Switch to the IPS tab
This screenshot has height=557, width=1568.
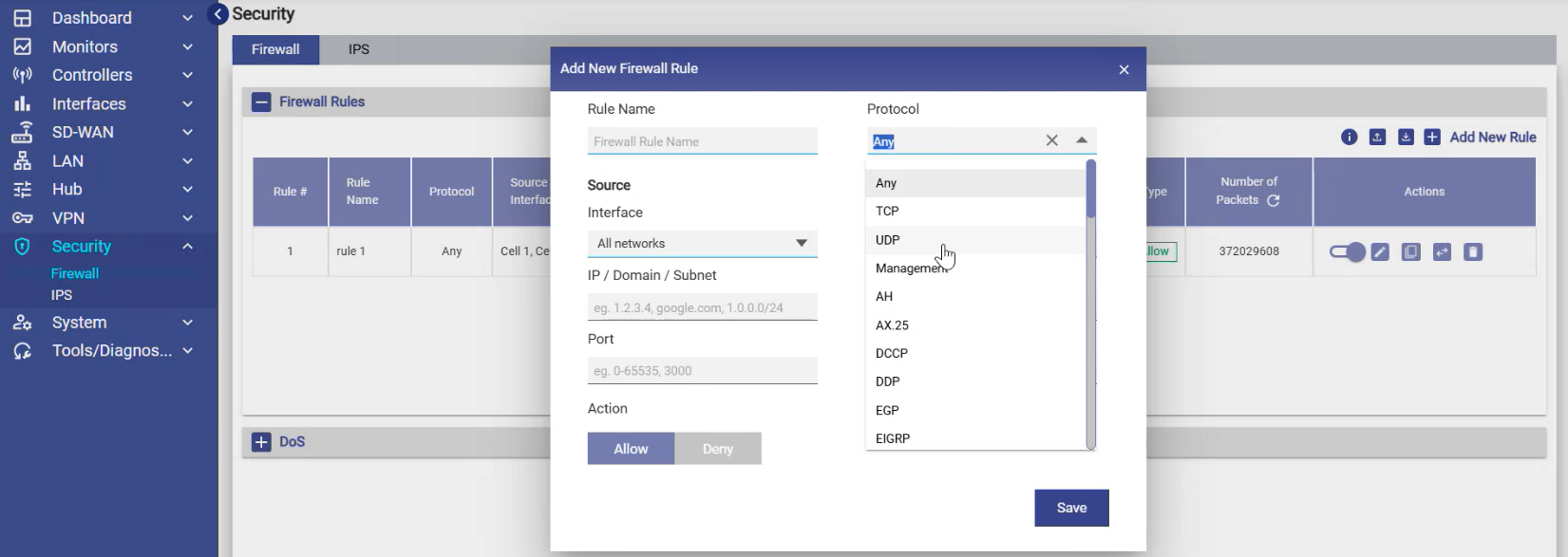click(359, 49)
